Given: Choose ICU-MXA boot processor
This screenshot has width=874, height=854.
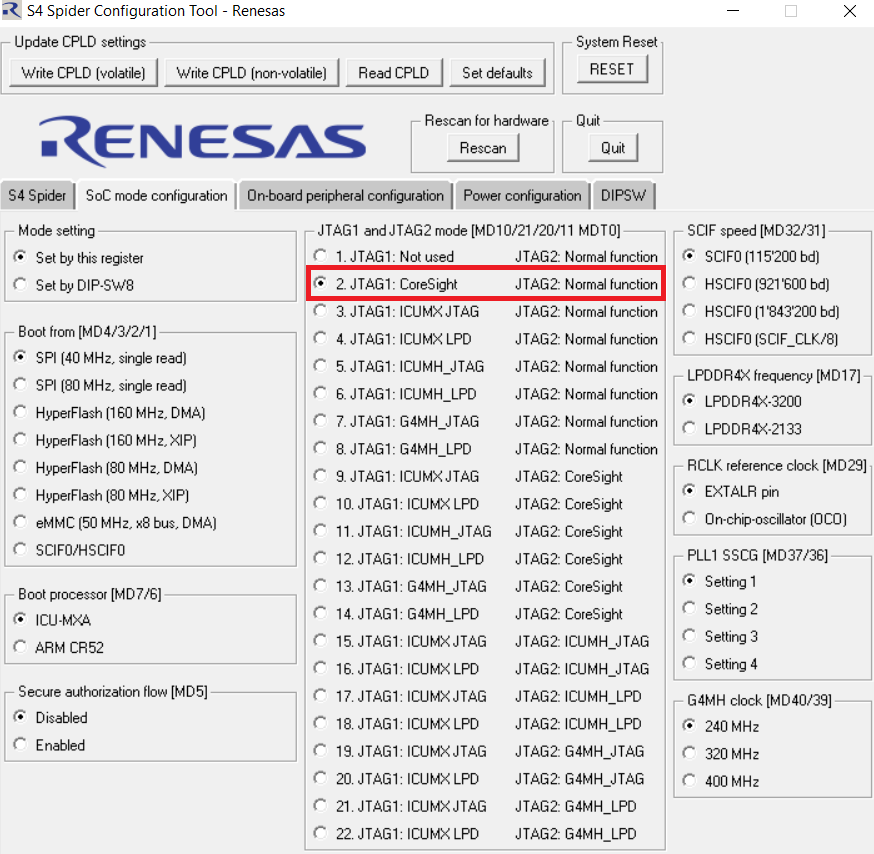Looking at the screenshot, I should pos(53,620).
